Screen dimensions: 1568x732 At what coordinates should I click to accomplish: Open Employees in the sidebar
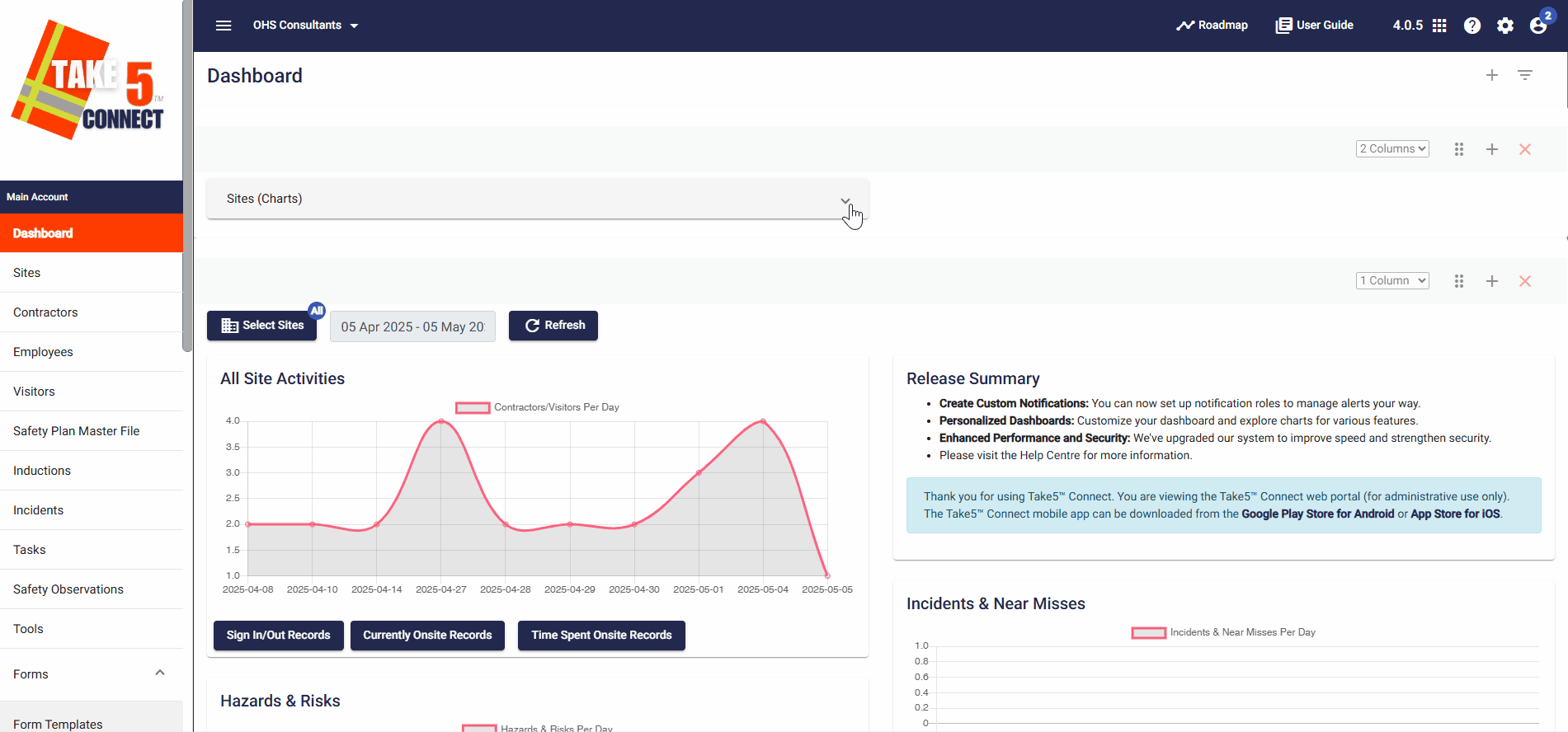click(92, 352)
